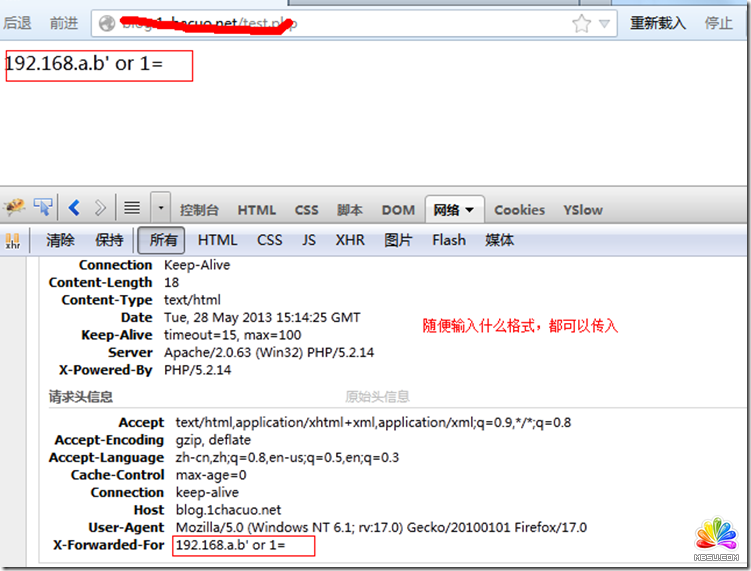Viewport: 751px width, 571px height.
Task: Open the Cookies tab
Action: click(x=519, y=210)
